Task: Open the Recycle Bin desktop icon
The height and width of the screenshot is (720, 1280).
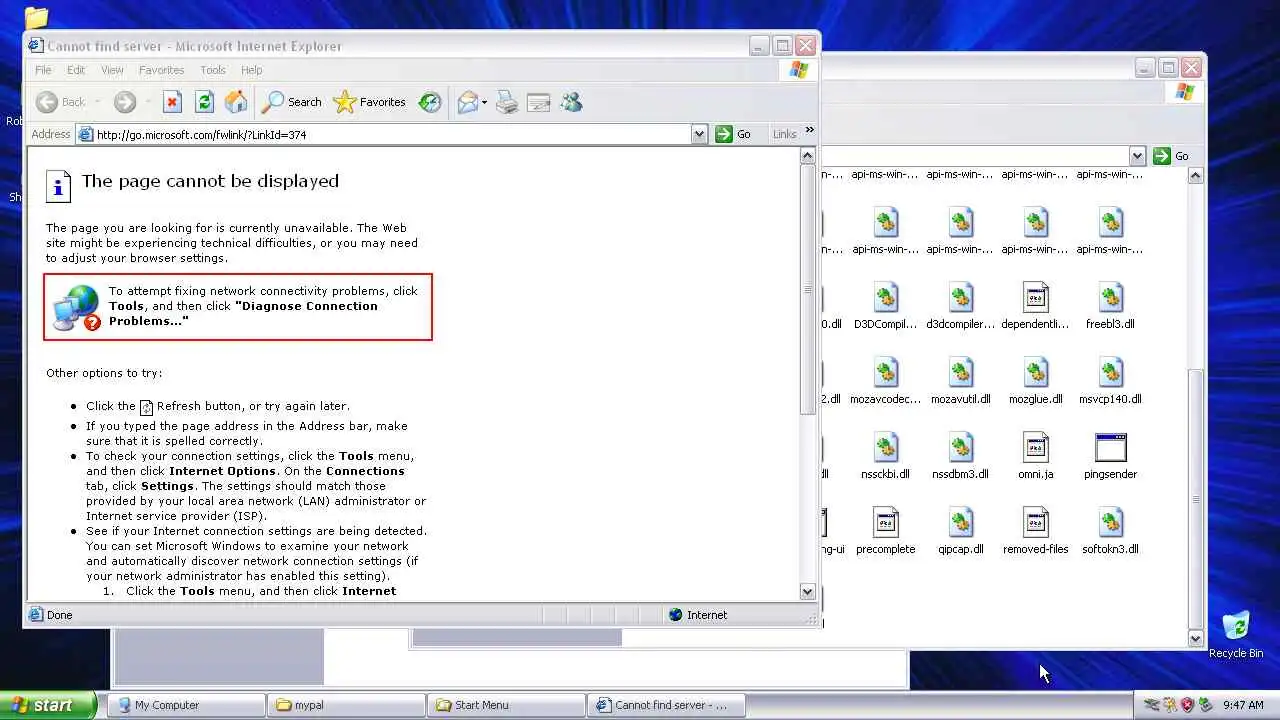Action: click(x=1236, y=634)
